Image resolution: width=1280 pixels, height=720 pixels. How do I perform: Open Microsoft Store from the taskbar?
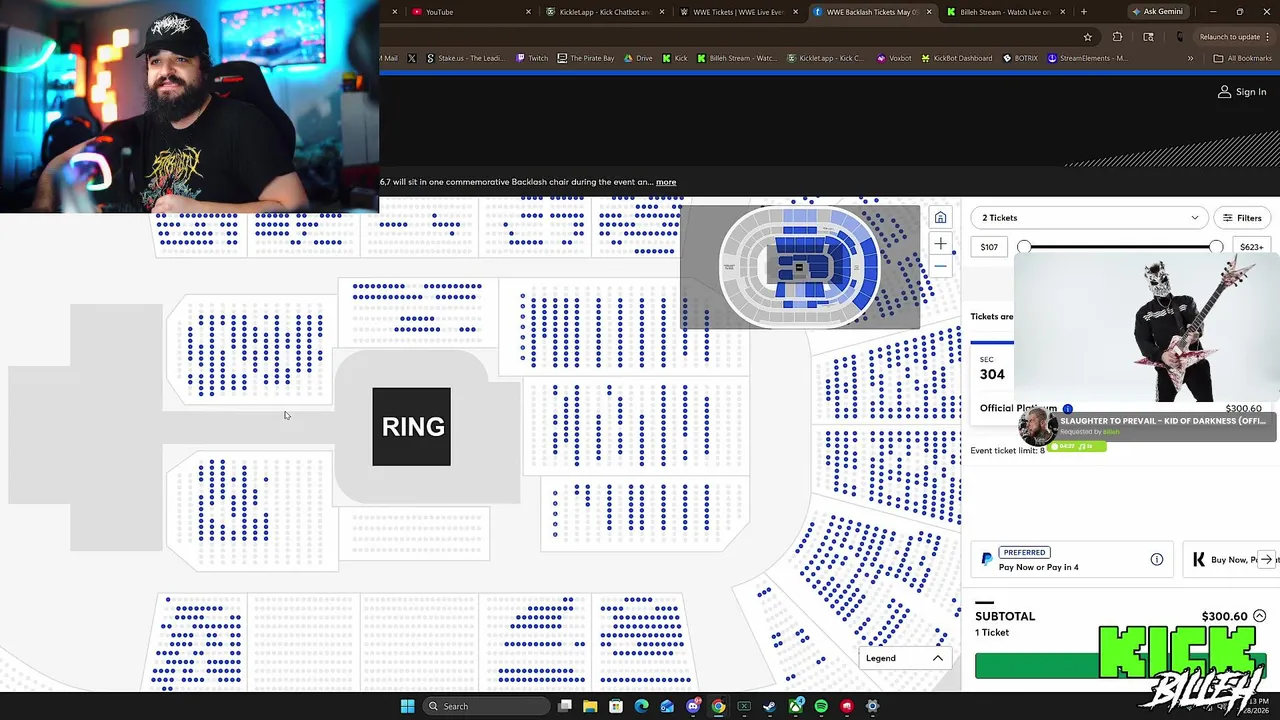(x=616, y=706)
